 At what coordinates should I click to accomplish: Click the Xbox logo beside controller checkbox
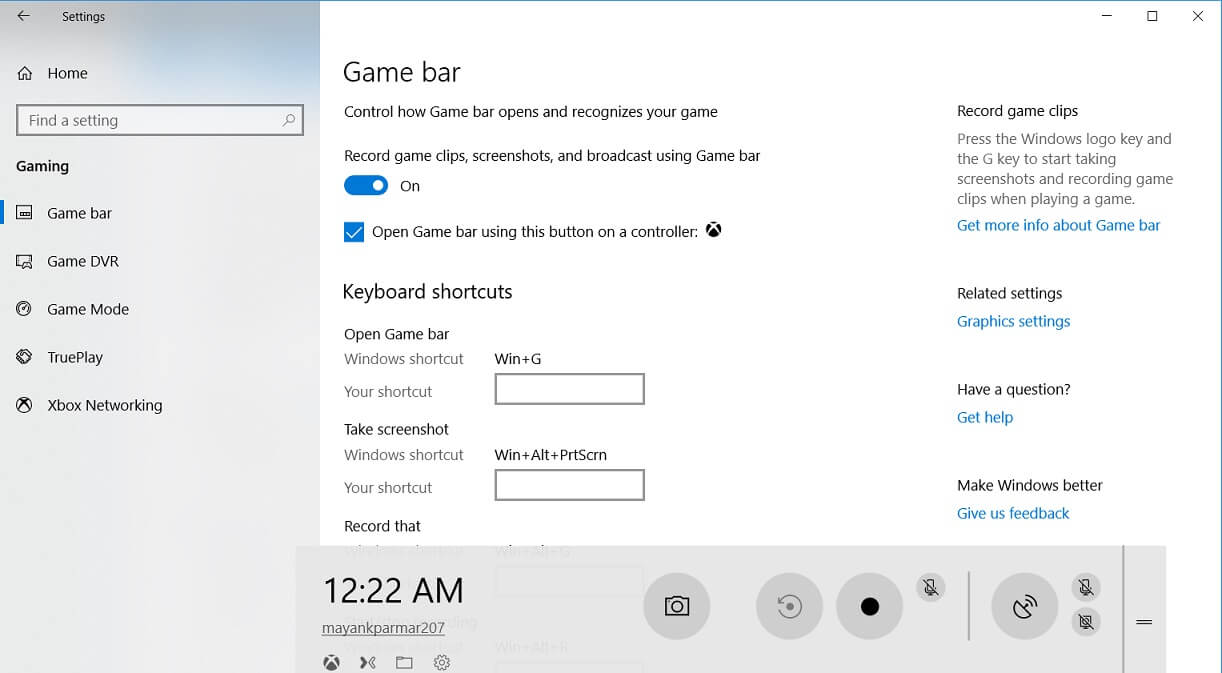coord(714,230)
